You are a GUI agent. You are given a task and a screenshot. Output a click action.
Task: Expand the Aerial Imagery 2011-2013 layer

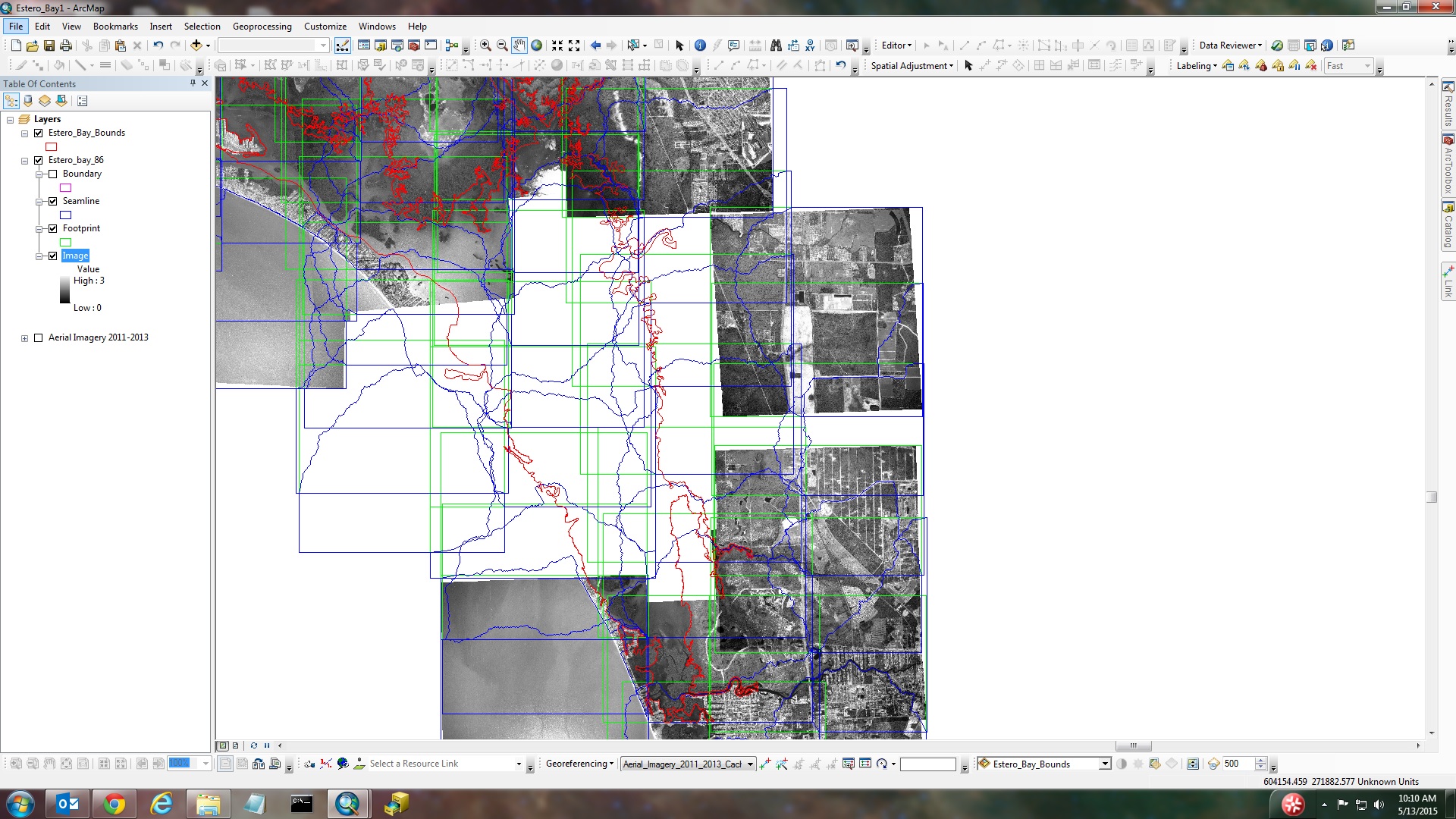pyautogui.click(x=25, y=338)
